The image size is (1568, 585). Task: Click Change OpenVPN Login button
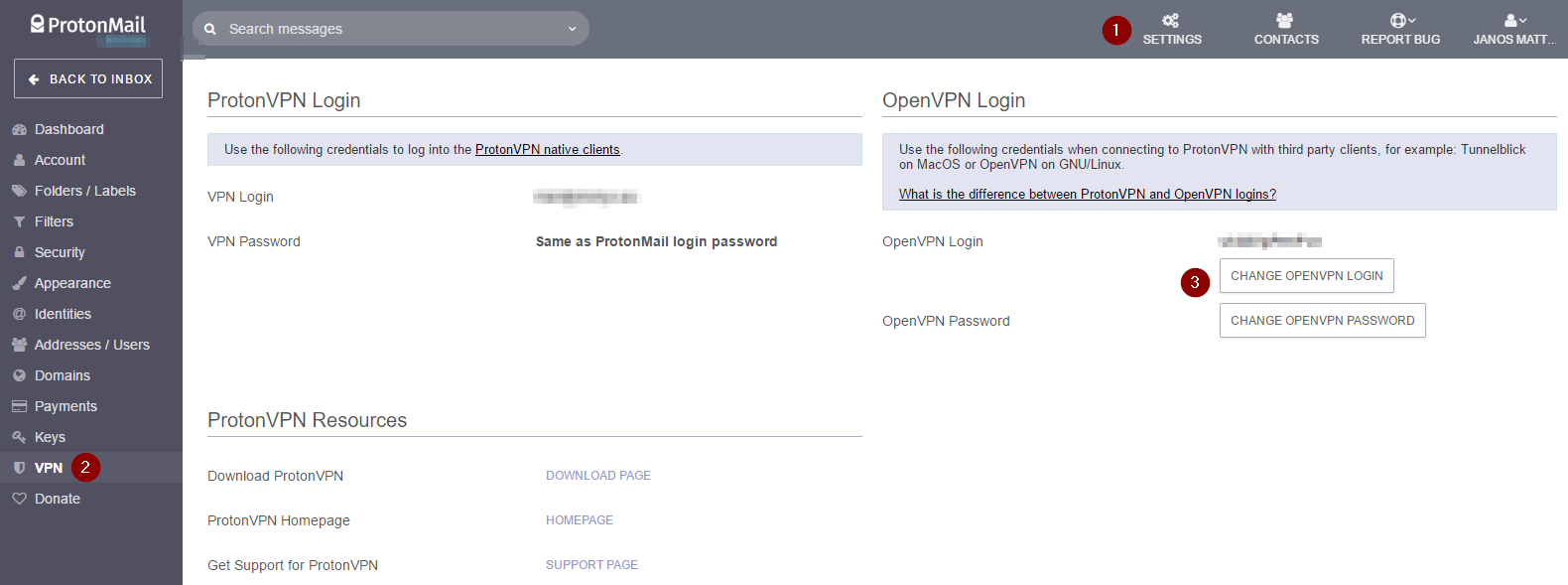point(1306,276)
